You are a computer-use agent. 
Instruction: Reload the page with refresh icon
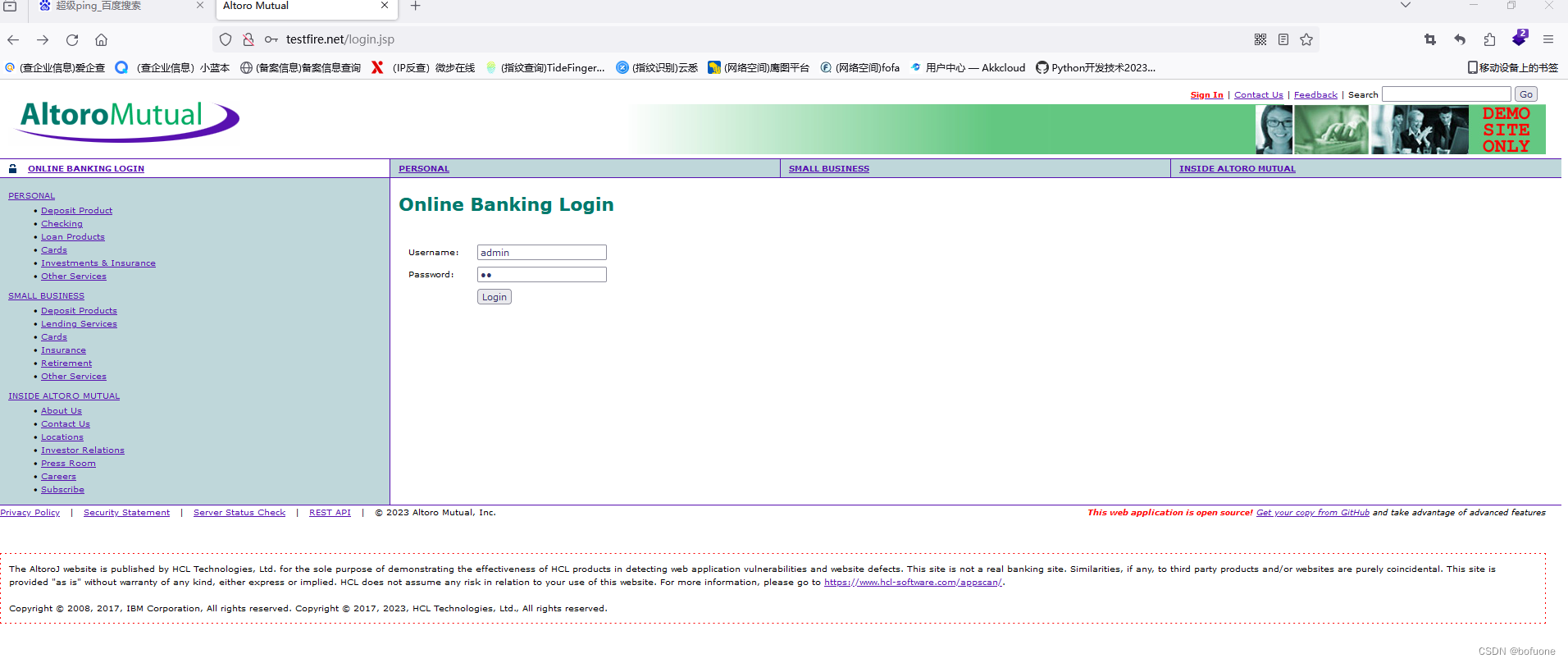click(72, 39)
